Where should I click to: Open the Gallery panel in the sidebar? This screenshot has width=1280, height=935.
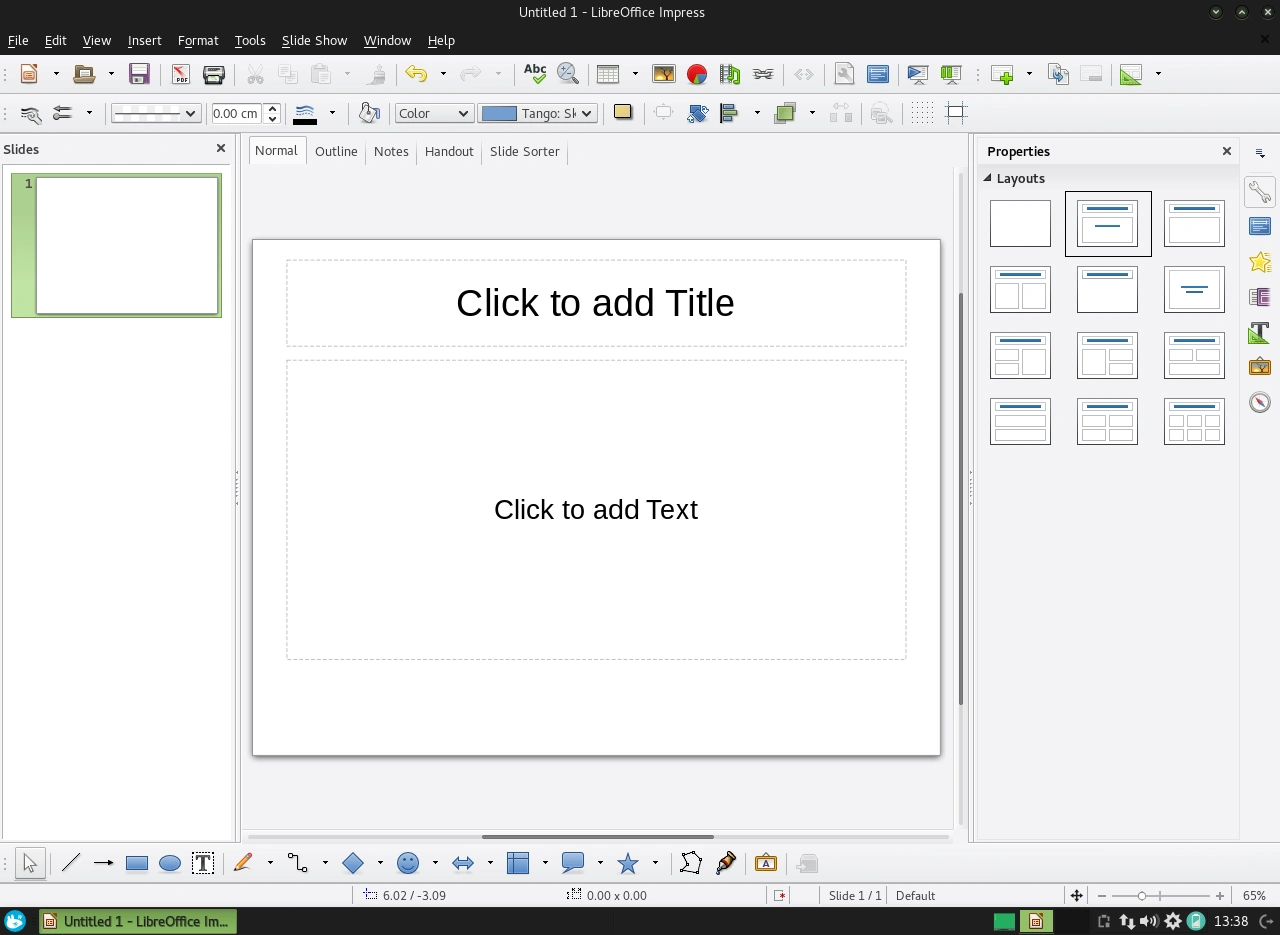(1260, 366)
